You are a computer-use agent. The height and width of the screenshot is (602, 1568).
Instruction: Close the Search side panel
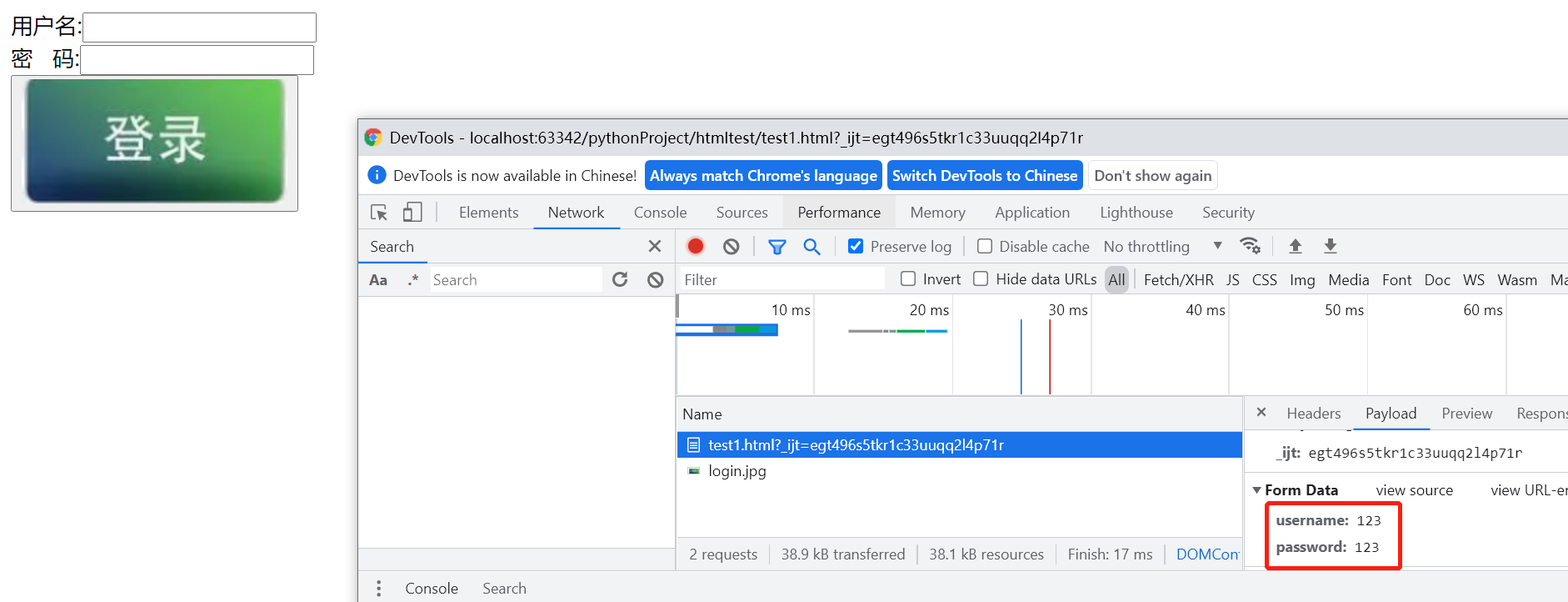pyautogui.click(x=655, y=246)
